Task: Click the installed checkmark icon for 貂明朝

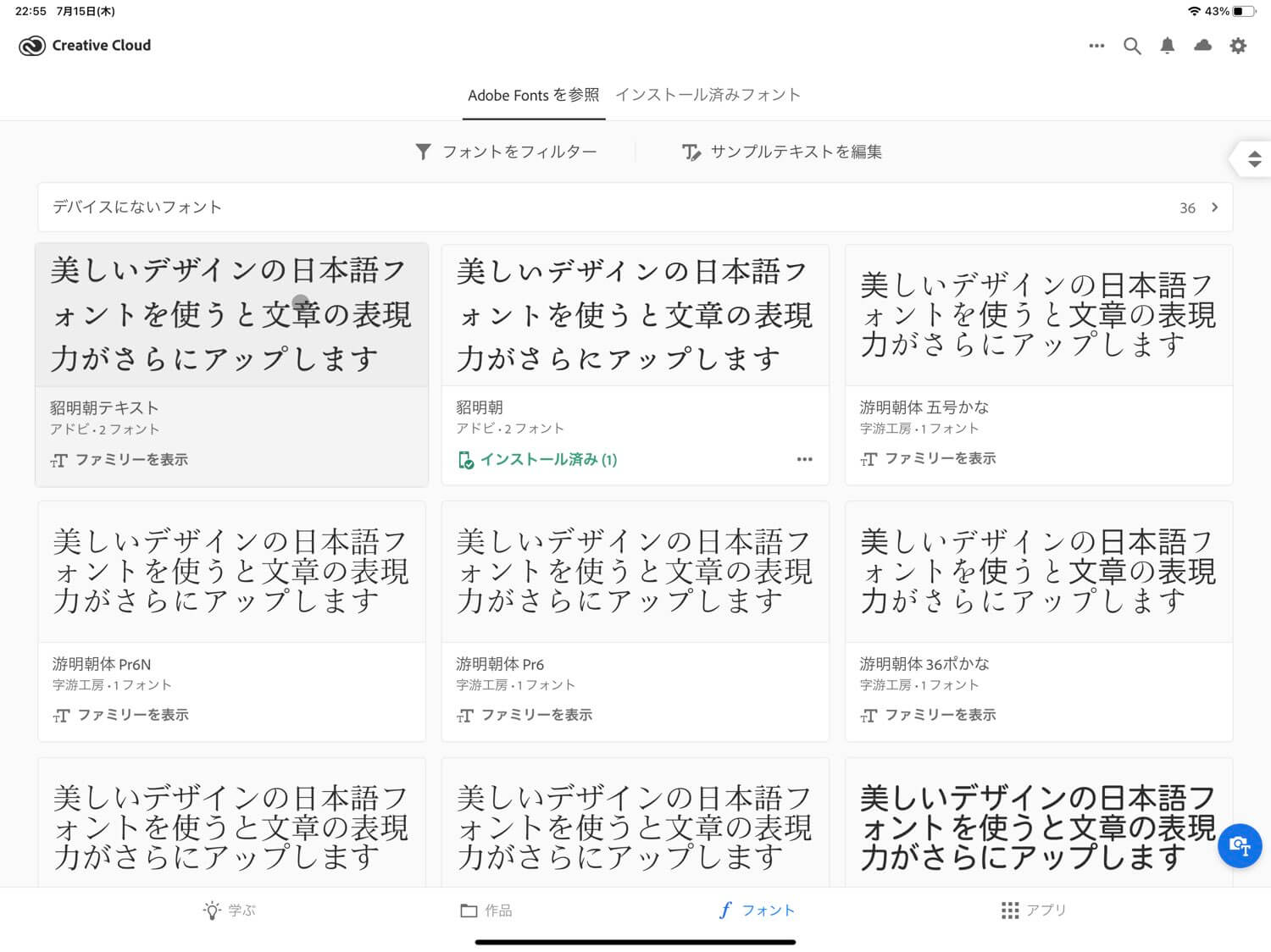Action: pos(465,460)
